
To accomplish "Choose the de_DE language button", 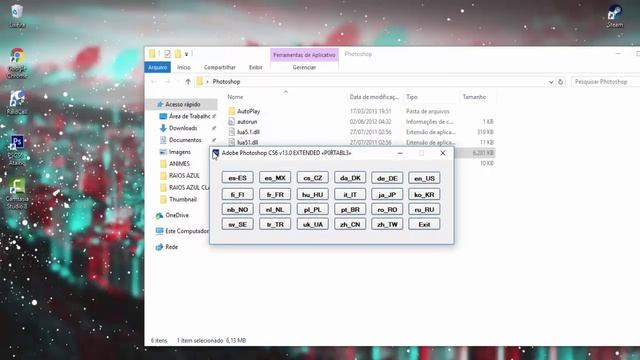I will pyautogui.click(x=387, y=178).
